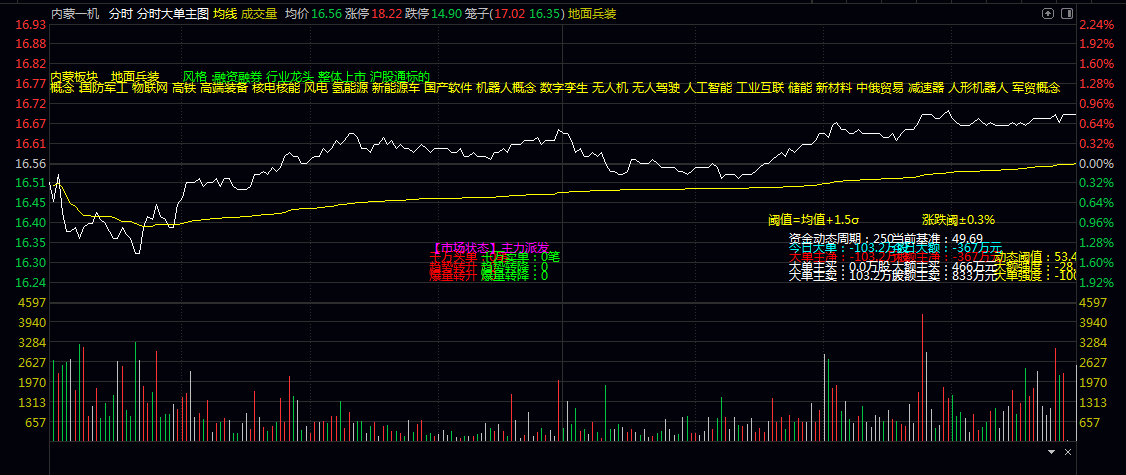Open the 新材料 concept tag
The image size is (1126, 475).
[x=834, y=88]
